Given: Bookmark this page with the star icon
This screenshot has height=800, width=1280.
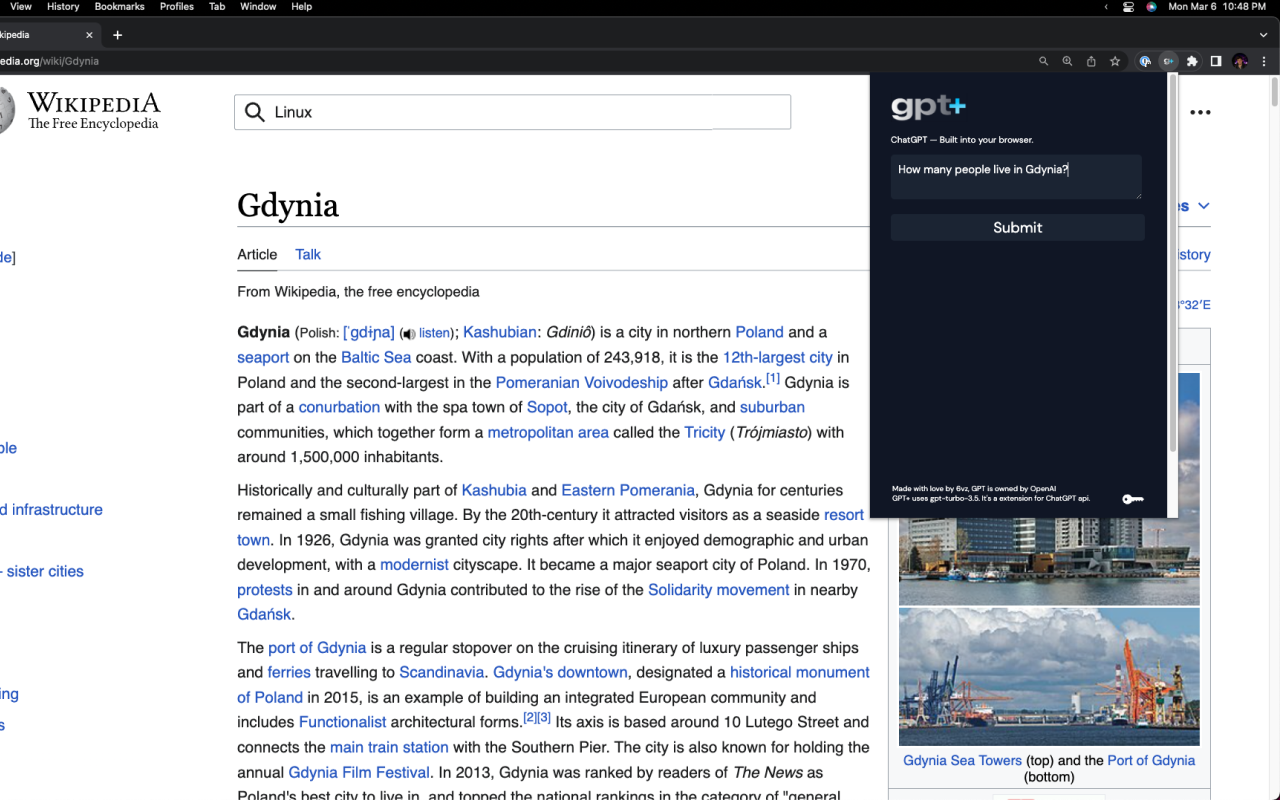Looking at the screenshot, I should tap(1115, 61).
